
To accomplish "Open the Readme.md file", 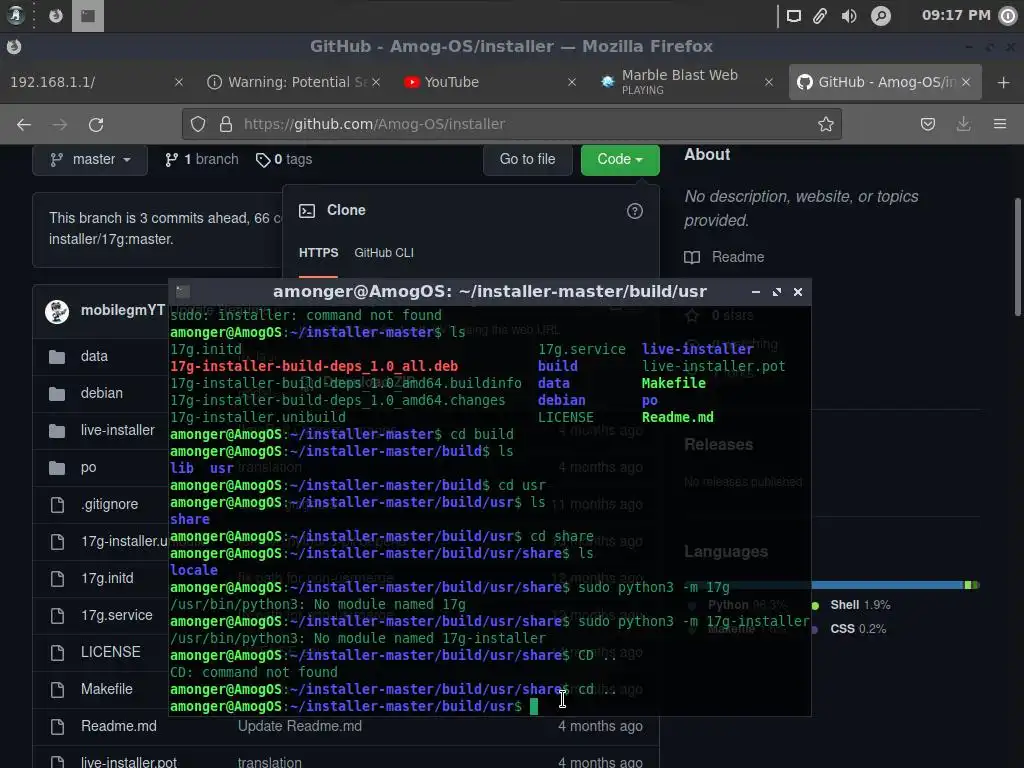I will [118, 726].
